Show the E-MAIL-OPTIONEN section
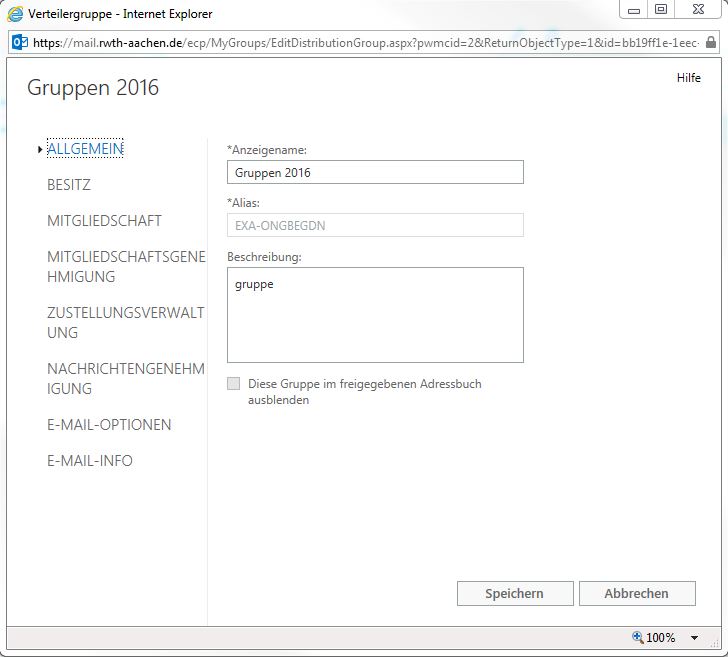The height and width of the screenshot is (657, 728). [109, 425]
